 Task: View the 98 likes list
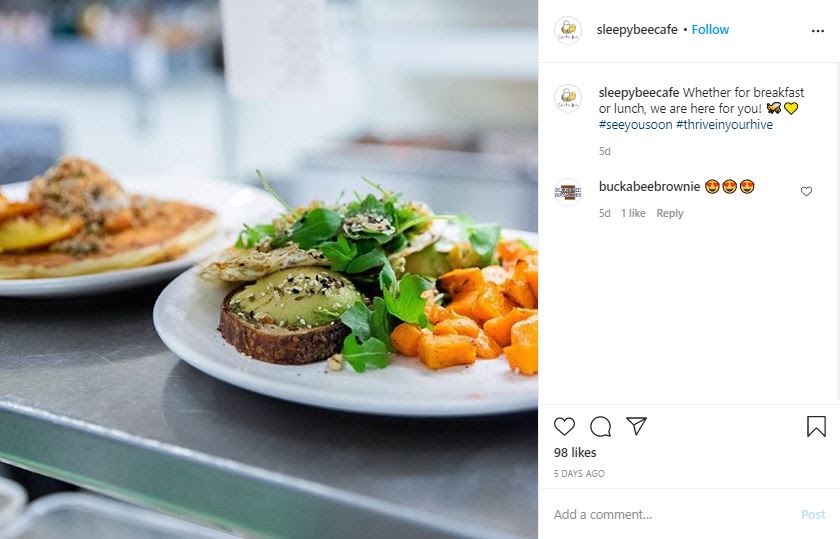575,453
